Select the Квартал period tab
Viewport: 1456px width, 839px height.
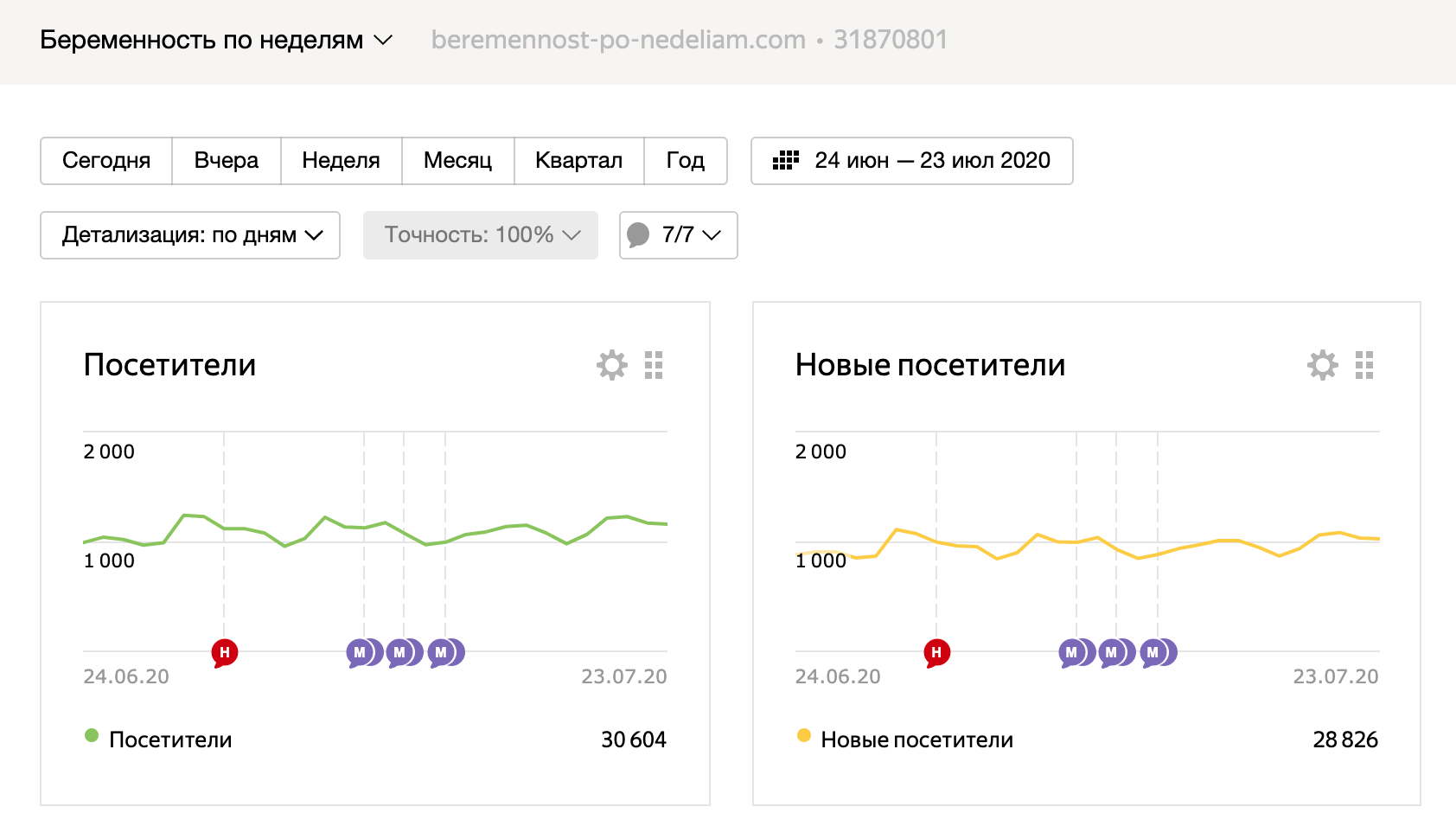click(578, 161)
